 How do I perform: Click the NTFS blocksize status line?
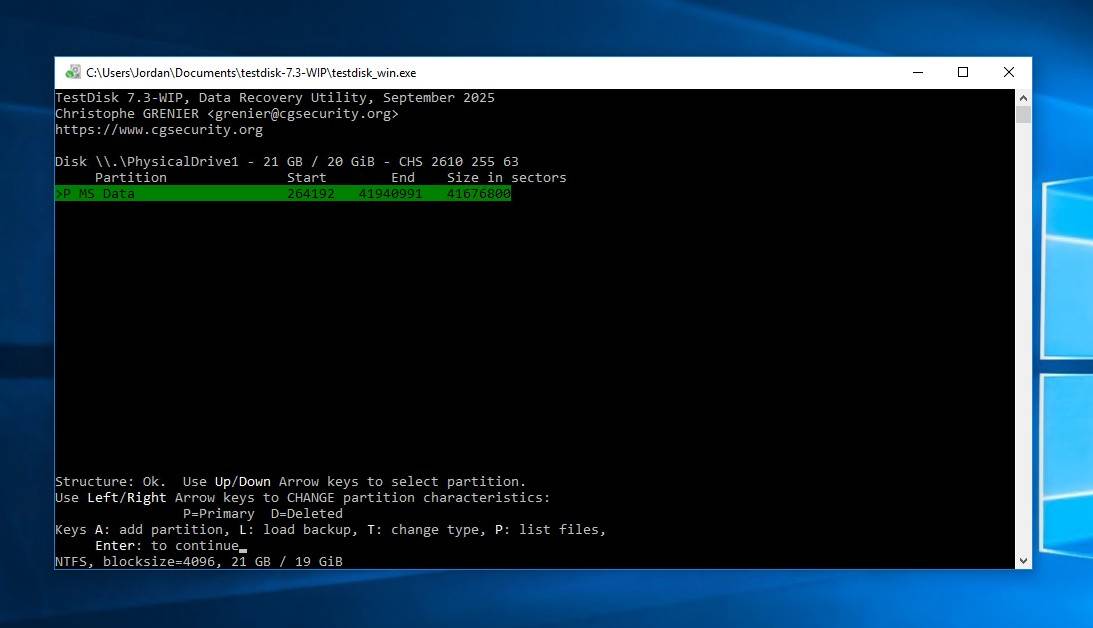pyautogui.click(x=198, y=562)
